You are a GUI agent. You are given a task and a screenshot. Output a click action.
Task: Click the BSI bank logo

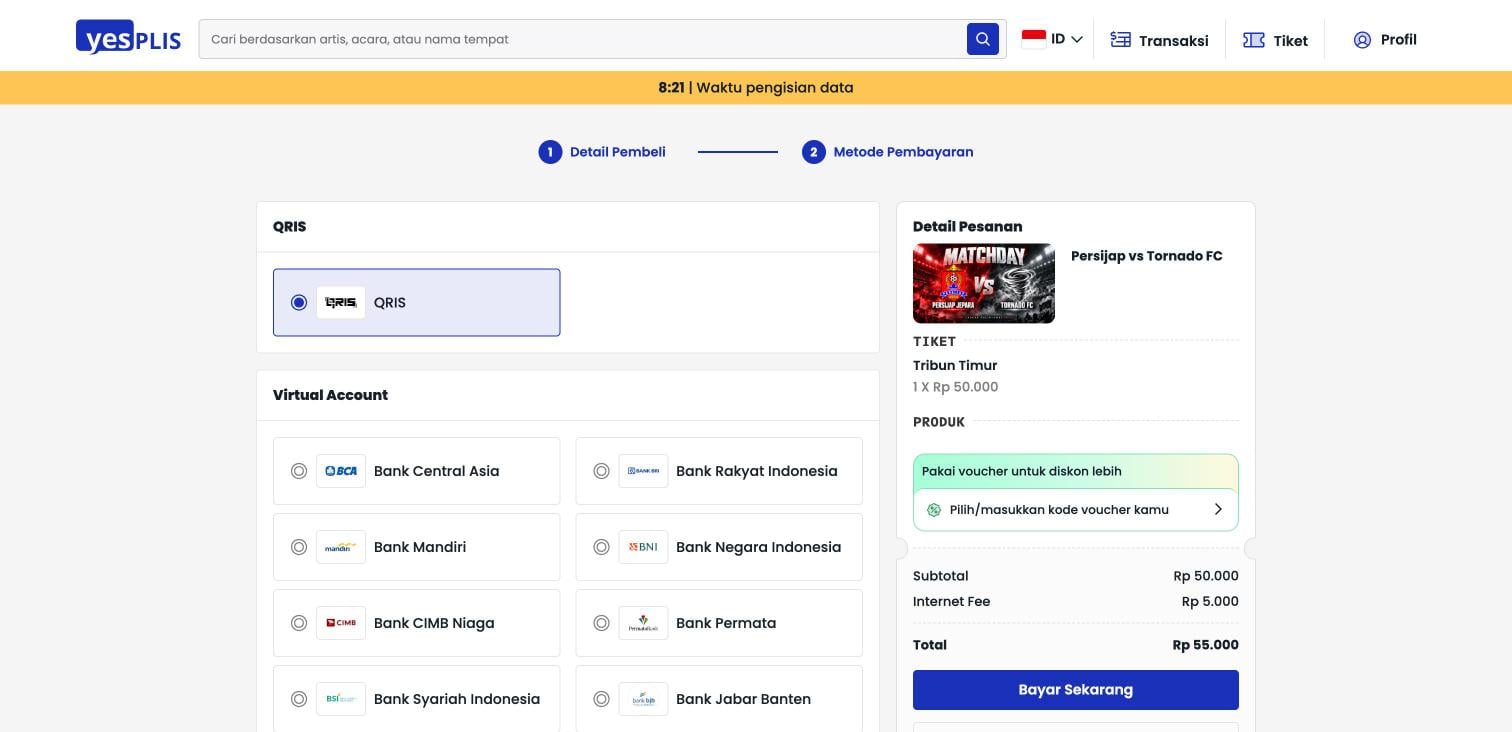click(x=341, y=699)
